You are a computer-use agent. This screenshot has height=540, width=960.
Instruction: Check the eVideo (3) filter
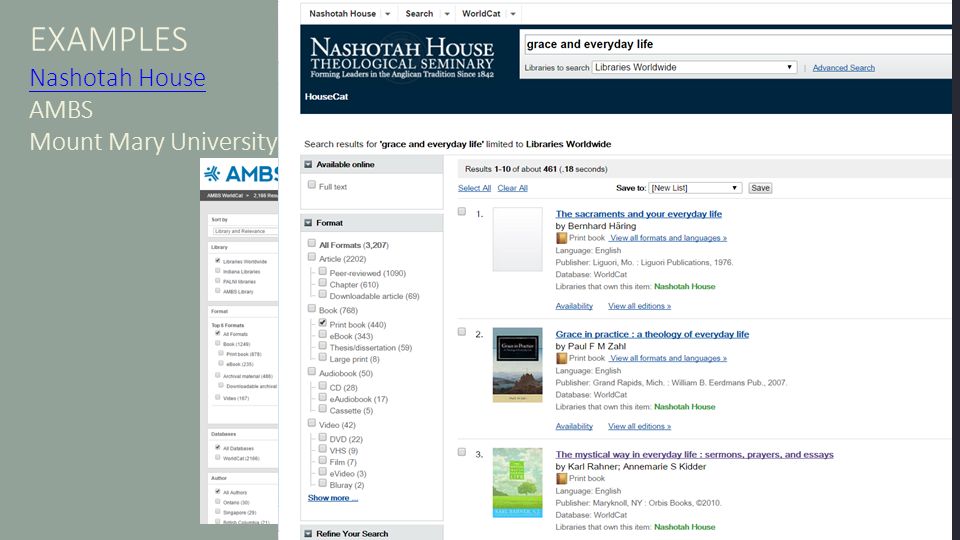click(x=322, y=471)
